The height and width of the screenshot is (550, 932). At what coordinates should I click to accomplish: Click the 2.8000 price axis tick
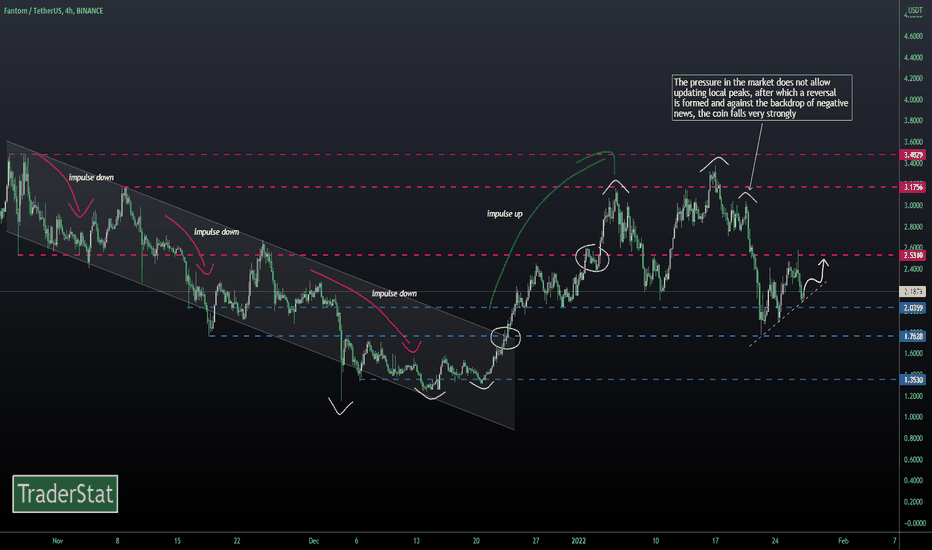coord(914,227)
